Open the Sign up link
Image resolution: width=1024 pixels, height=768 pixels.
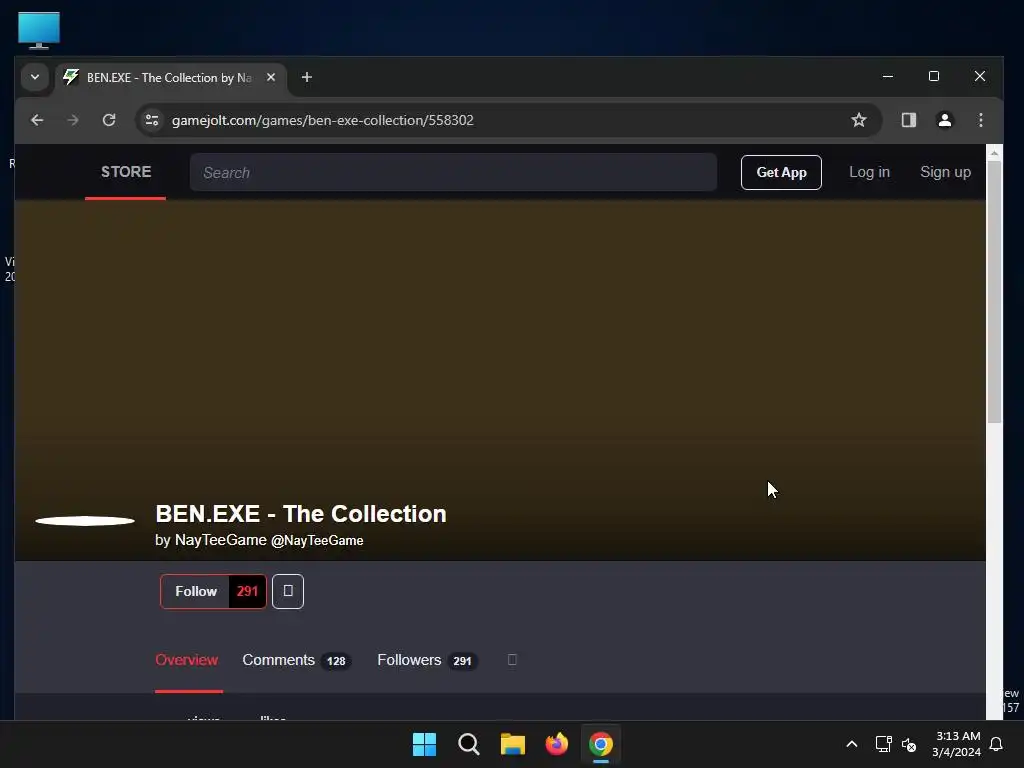tap(945, 172)
